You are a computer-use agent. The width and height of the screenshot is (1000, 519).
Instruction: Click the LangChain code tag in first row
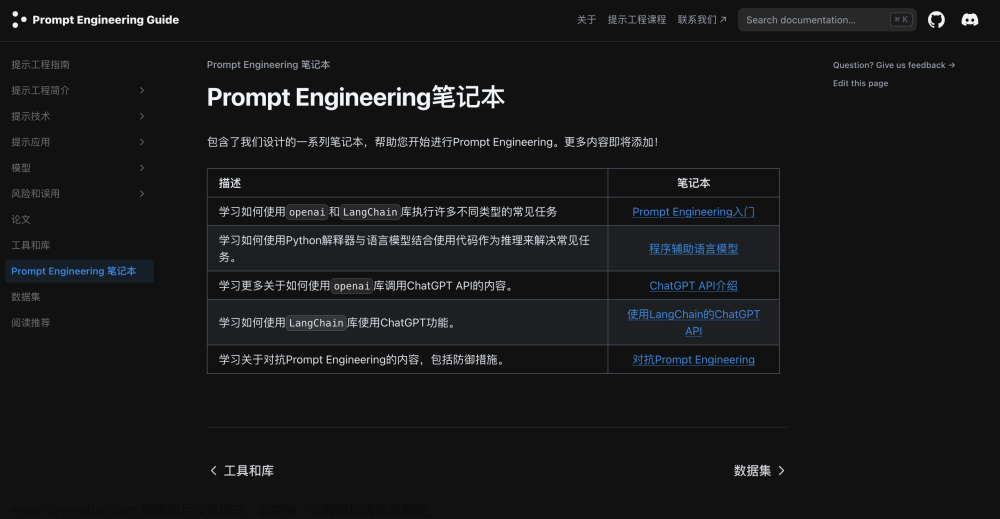370,212
